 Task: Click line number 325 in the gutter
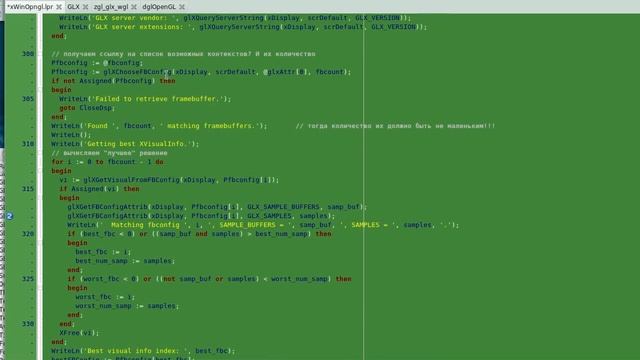click(28, 279)
